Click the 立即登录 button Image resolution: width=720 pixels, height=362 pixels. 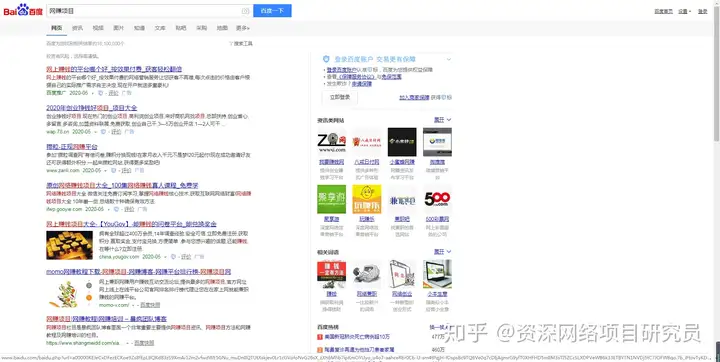(x=340, y=97)
